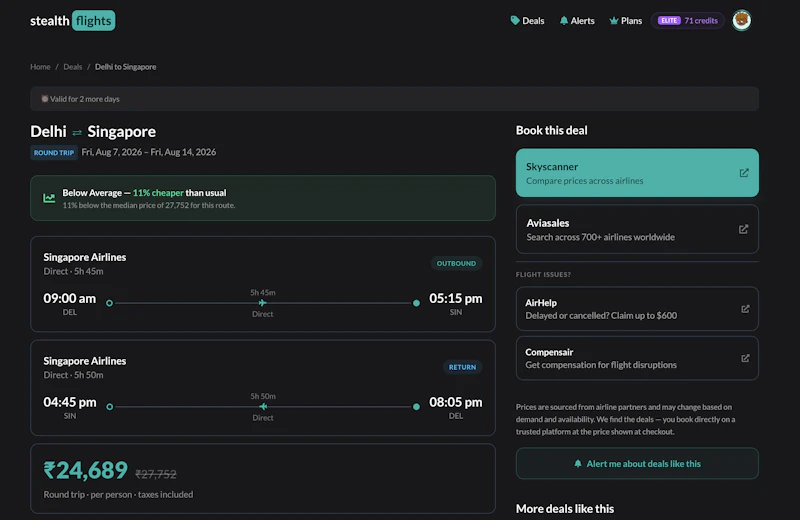Select the SIN destination code on the outbound flight

click(456, 312)
